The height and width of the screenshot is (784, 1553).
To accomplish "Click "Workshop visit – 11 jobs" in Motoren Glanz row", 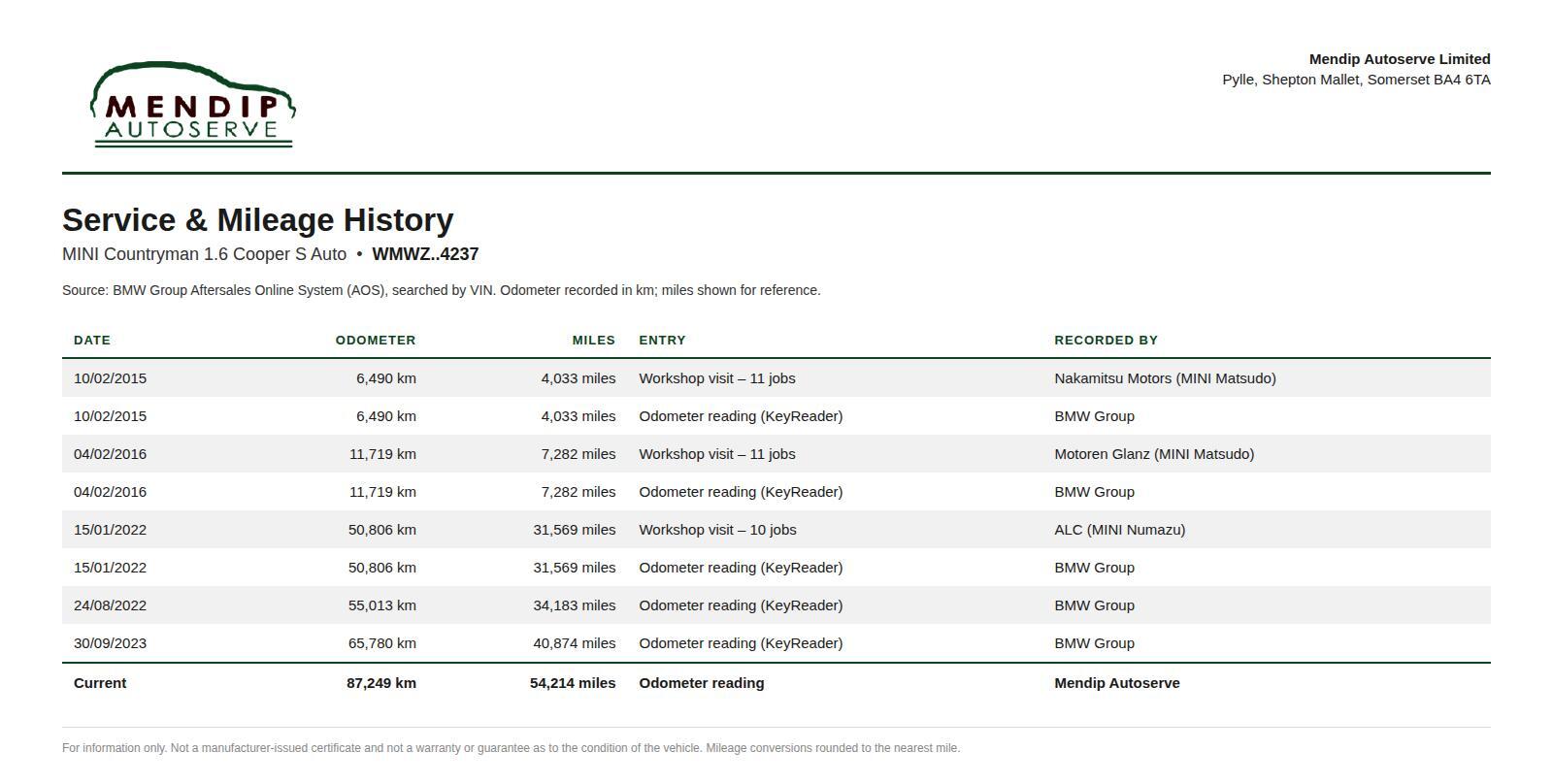I will 717,454.
